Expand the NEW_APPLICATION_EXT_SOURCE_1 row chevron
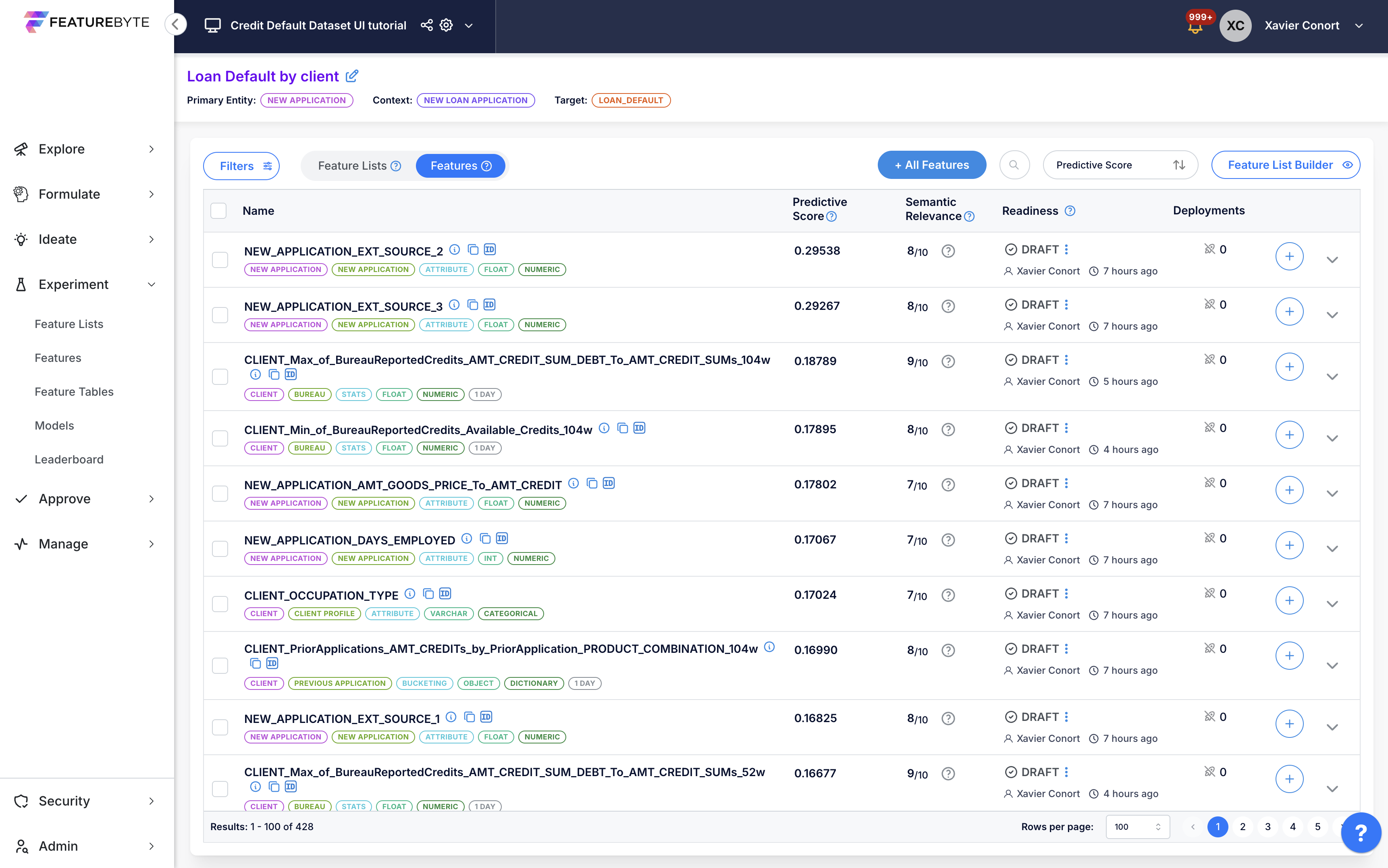The image size is (1388, 868). (1332, 727)
